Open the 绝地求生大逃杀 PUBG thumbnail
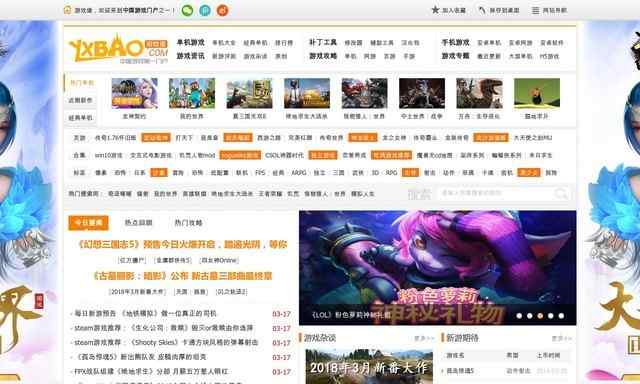640x384 pixels. (307, 93)
